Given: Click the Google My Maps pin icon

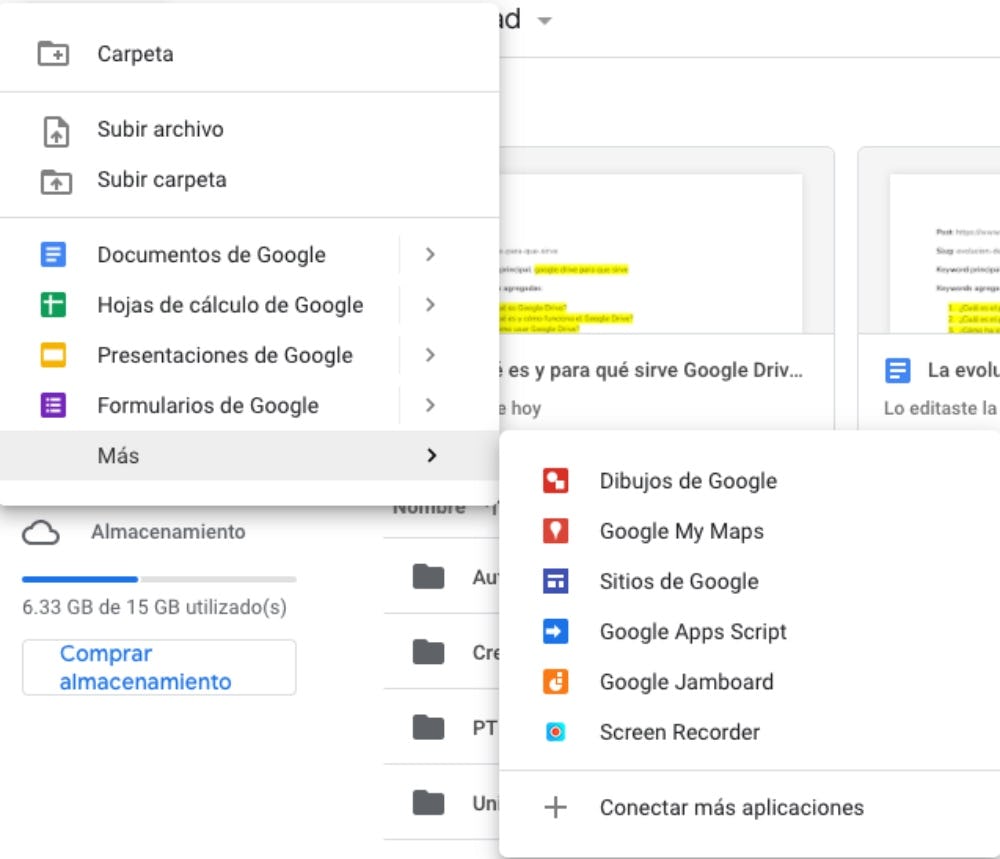Looking at the screenshot, I should click(x=555, y=531).
